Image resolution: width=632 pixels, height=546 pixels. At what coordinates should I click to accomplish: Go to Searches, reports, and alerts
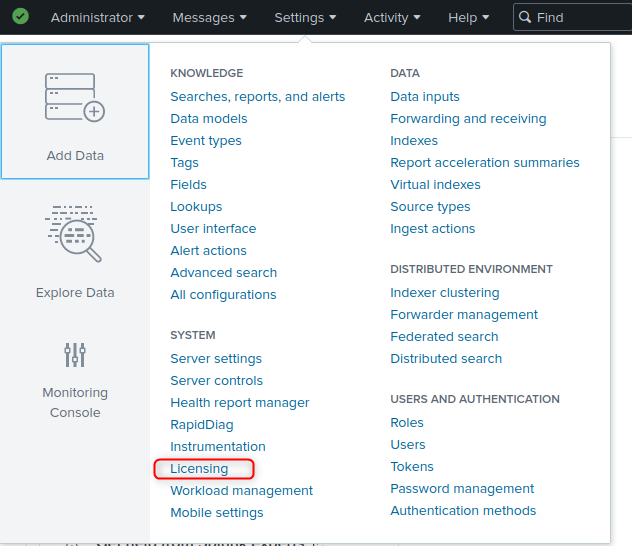click(x=257, y=97)
